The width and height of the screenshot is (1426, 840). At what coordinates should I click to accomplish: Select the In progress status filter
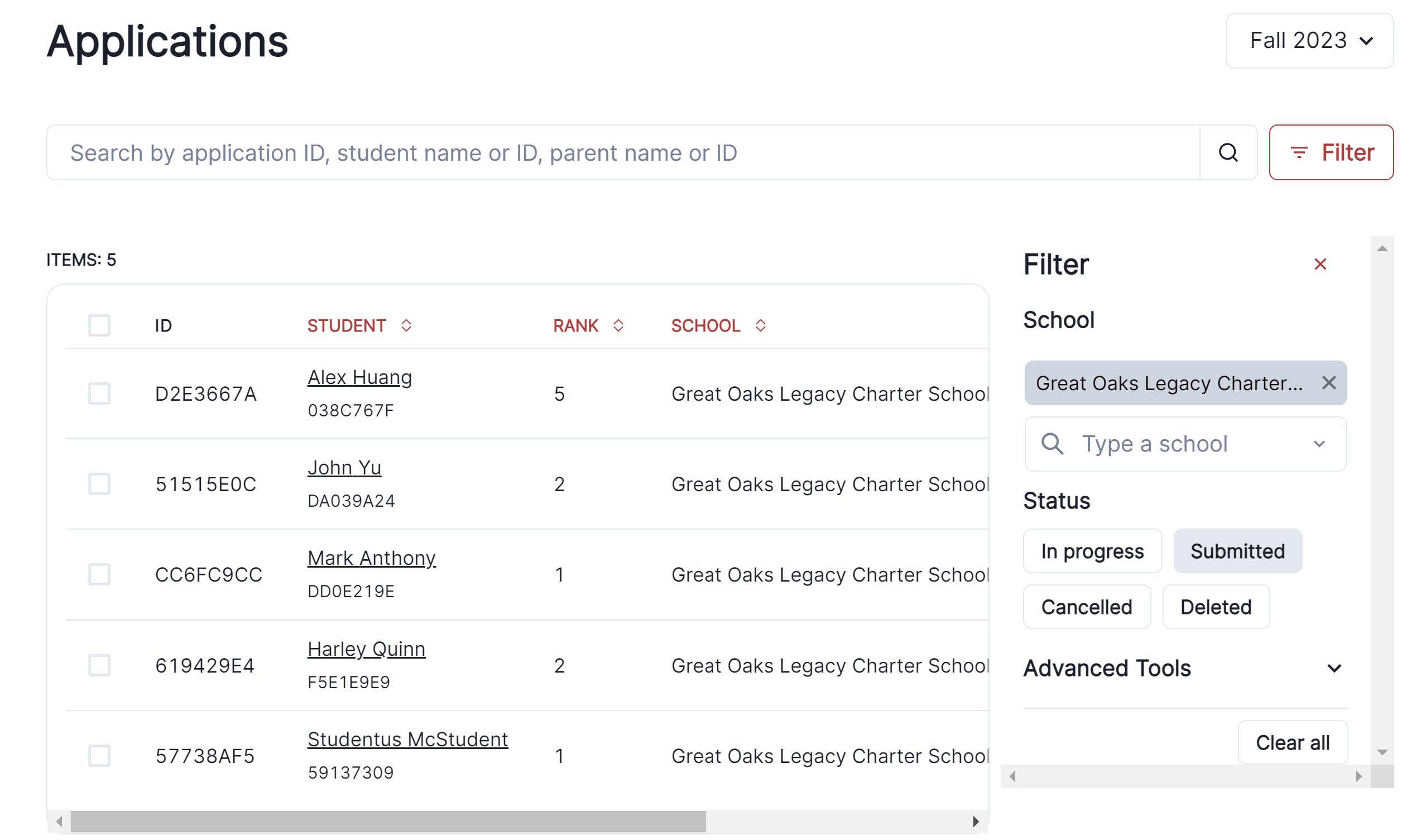click(x=1092, y=551)
